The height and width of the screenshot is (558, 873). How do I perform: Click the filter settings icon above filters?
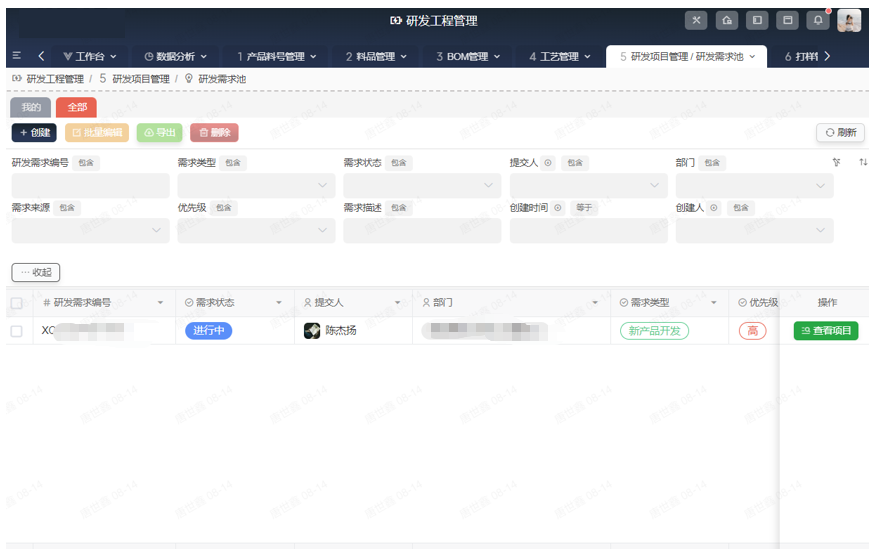[x=836, y=162]
